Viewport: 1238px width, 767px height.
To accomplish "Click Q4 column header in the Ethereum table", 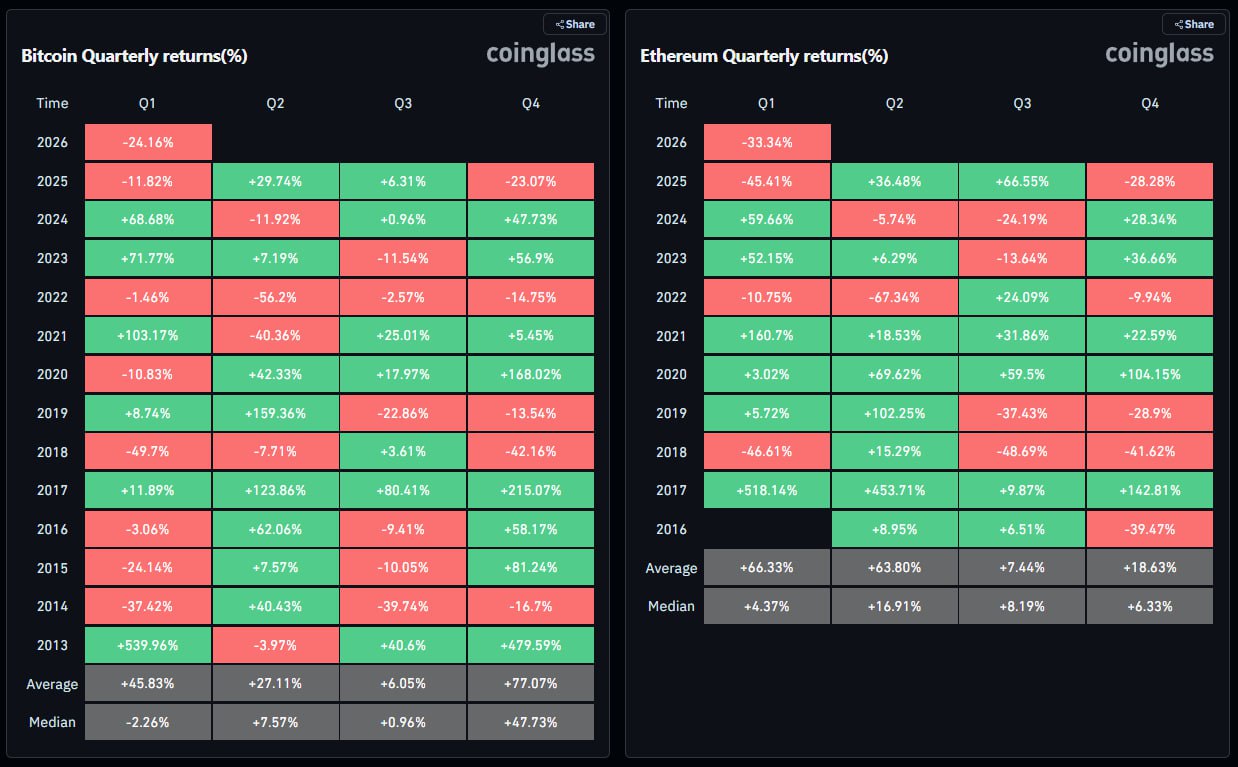I will pos(1150,103).
